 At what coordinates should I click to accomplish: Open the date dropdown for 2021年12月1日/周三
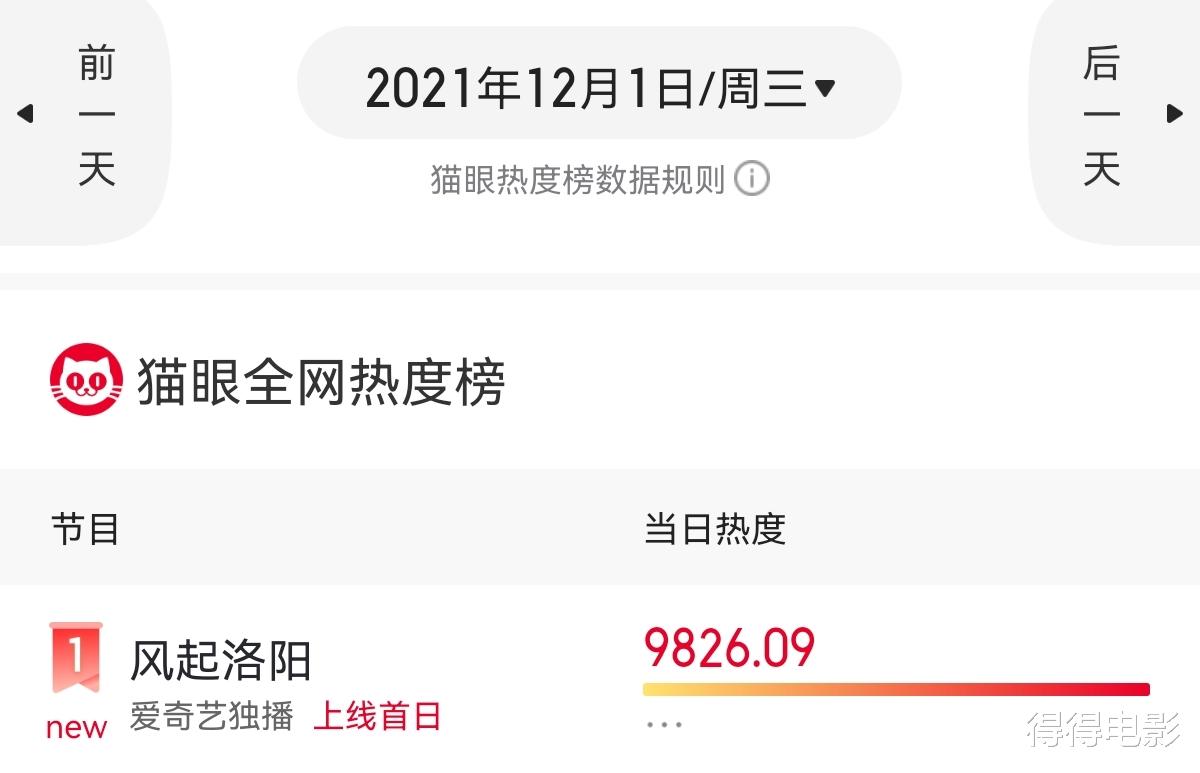(x=826, y=87)
